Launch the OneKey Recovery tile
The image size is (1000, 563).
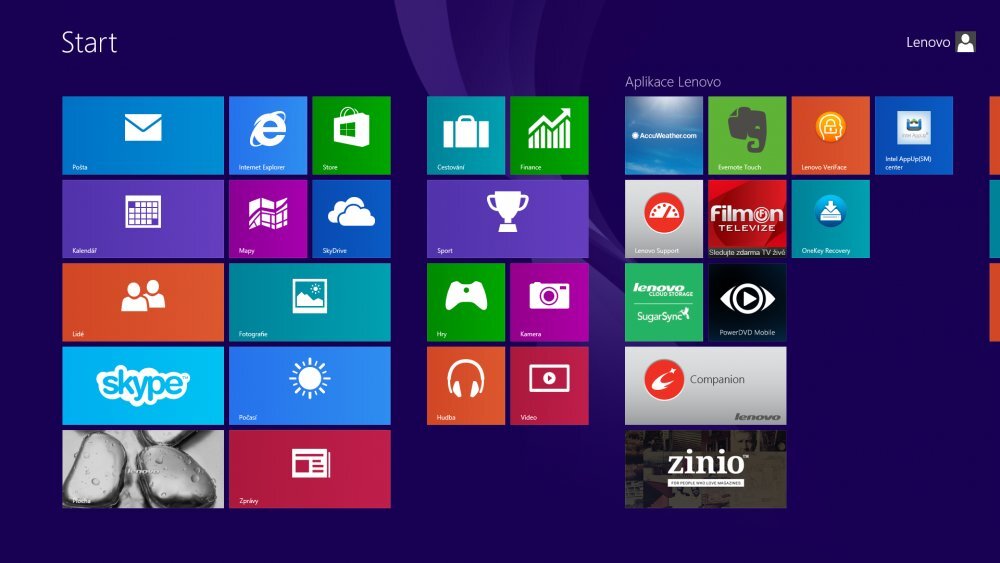tap(830, 219)
